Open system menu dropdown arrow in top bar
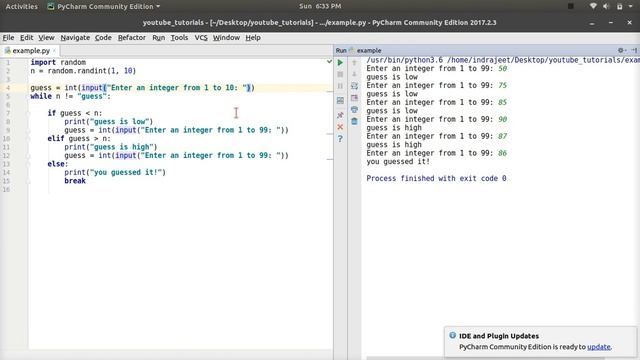 click(631, 6)
